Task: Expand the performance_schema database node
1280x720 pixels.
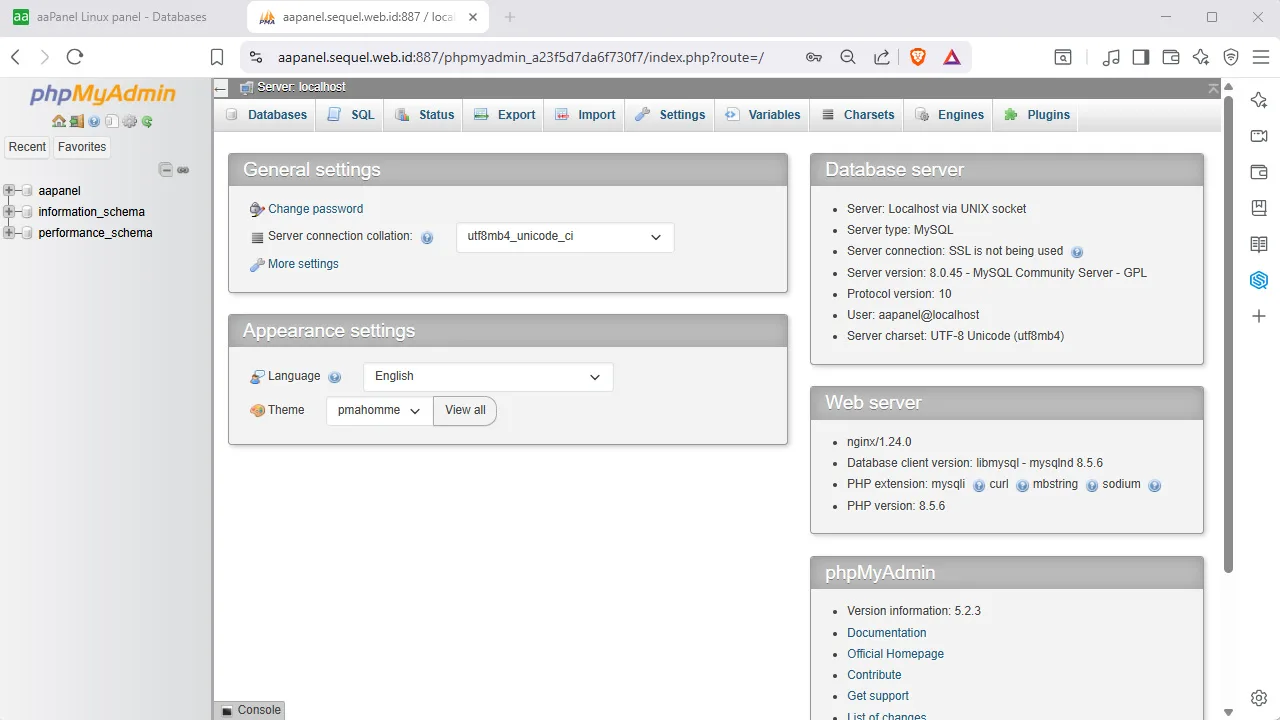Action: (x=9, y=233)
